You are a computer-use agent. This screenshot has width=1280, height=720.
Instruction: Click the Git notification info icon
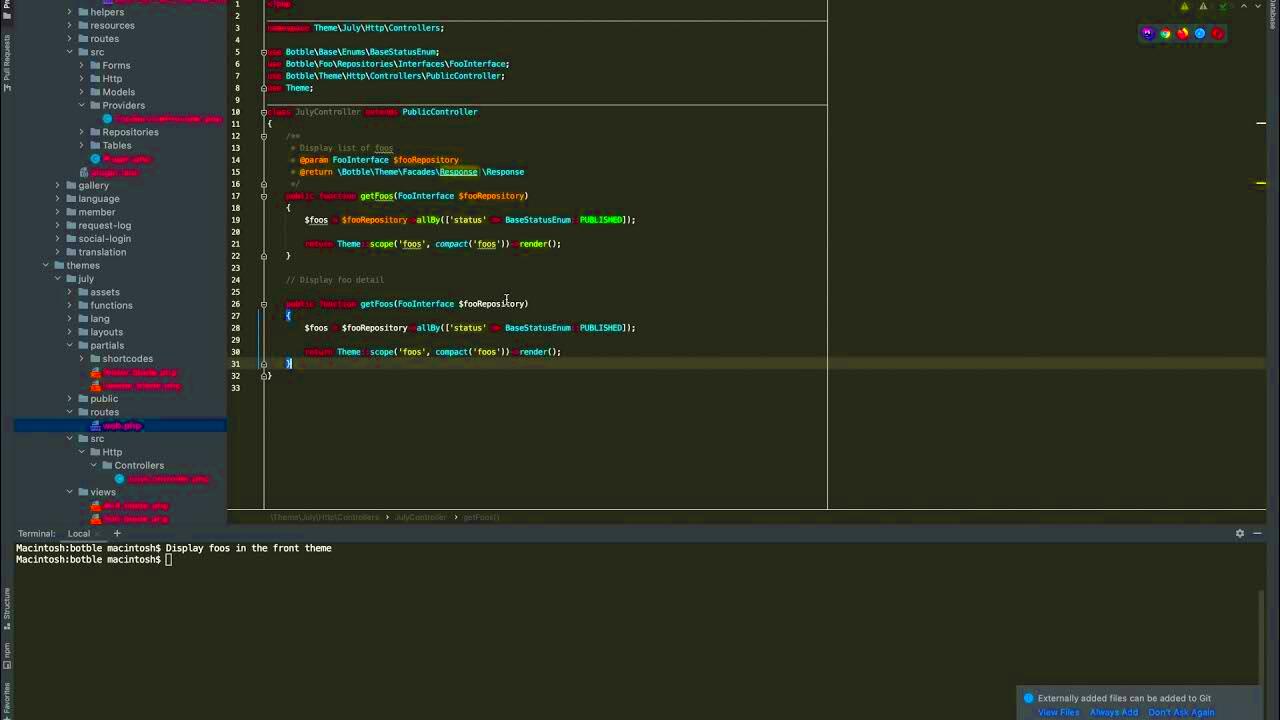pyautogui.click(x=1028, y=698)
